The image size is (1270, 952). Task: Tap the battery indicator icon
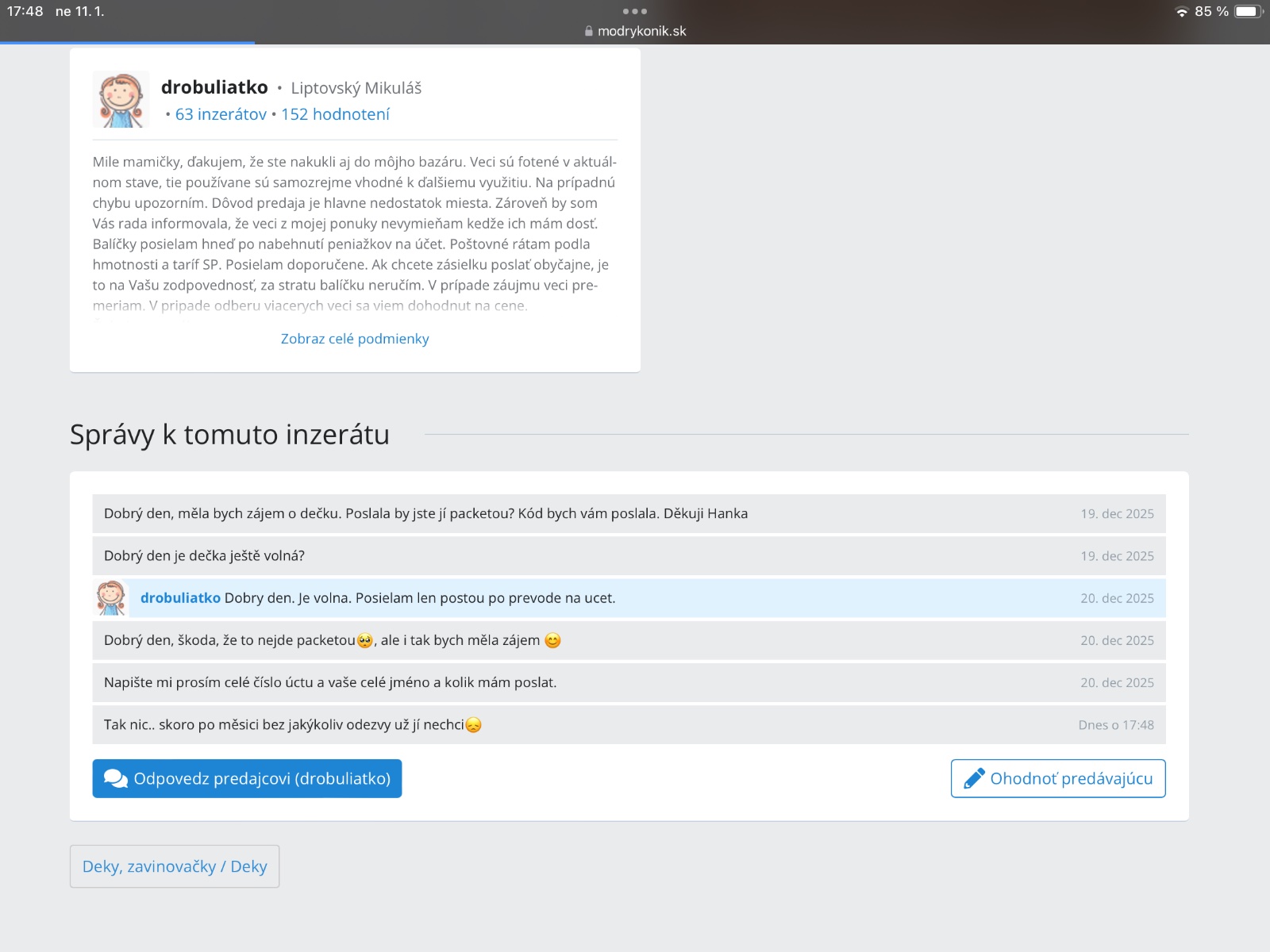(x=1247, y=12)
